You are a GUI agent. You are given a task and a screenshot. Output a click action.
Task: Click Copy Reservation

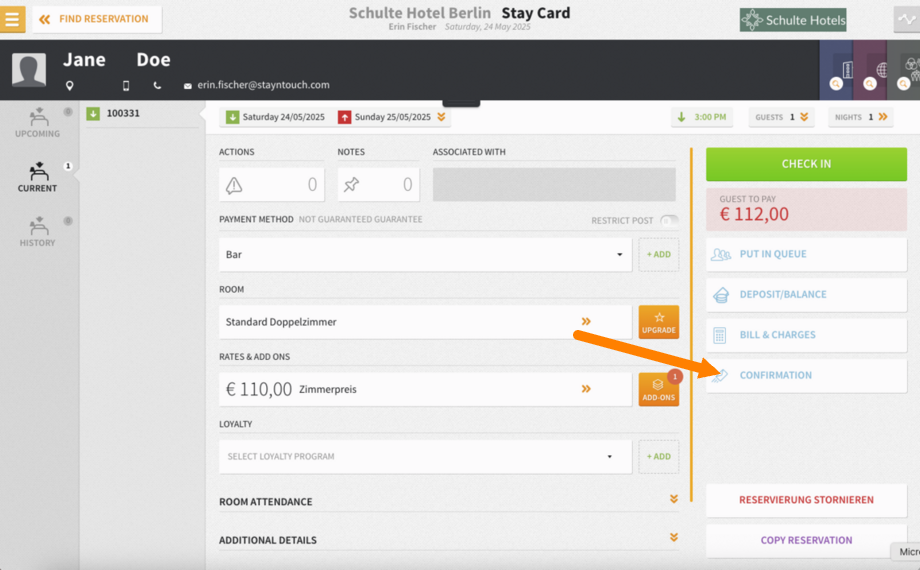(806, 541)
